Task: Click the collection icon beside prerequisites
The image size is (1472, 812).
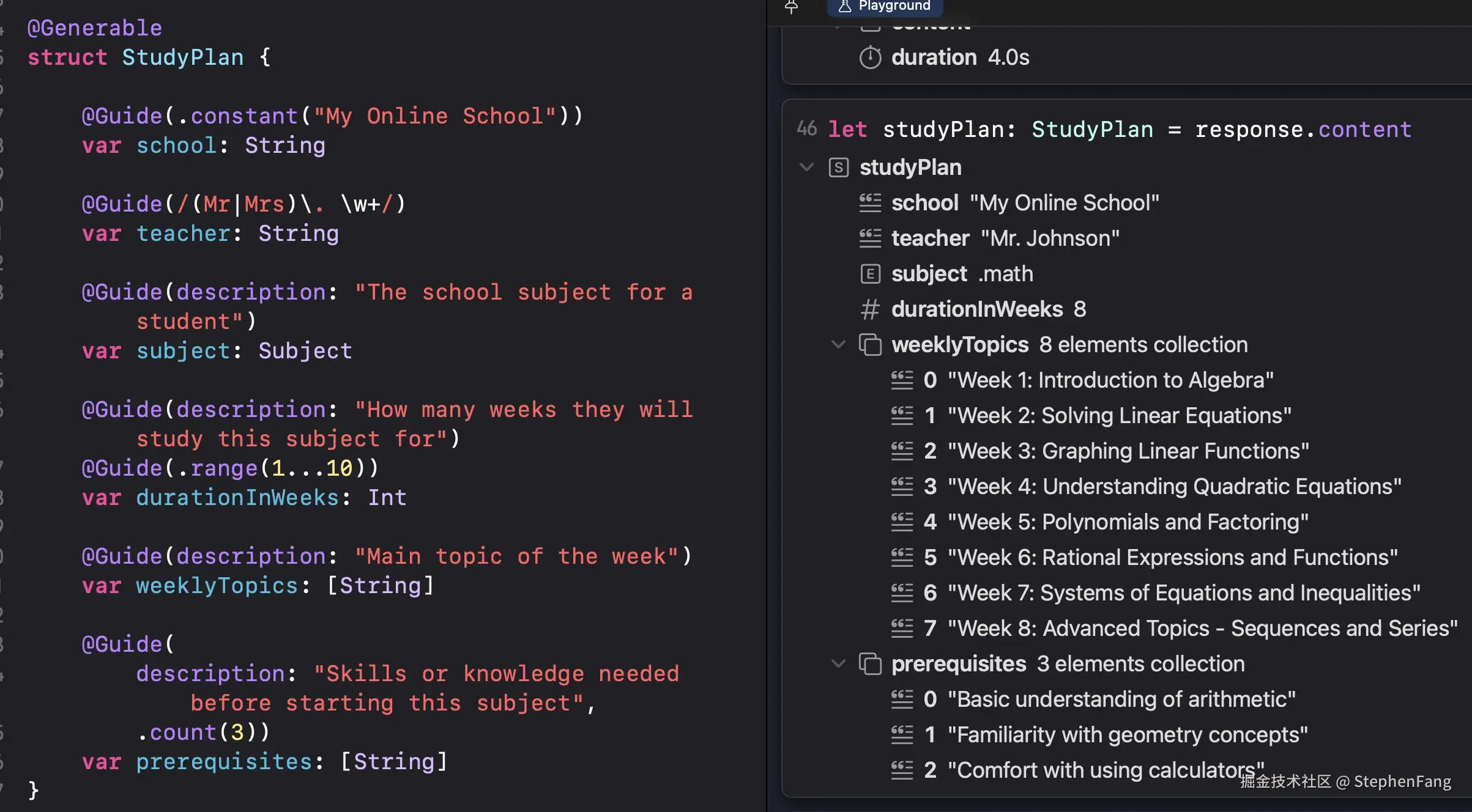Action: tap(870, 664)
